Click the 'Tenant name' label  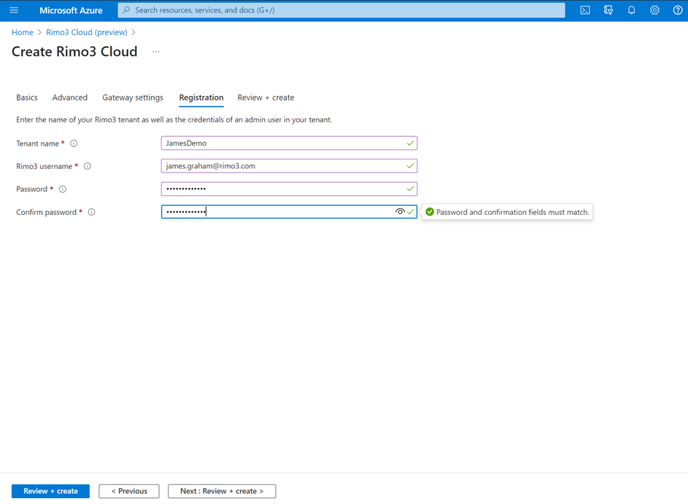tap(37, 143)
